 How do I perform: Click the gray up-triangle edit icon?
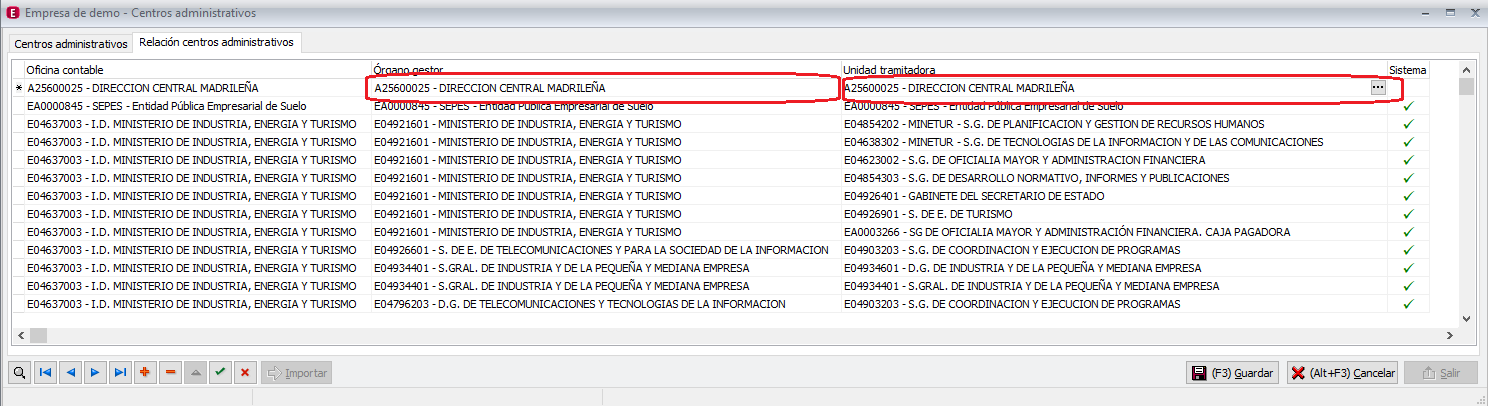195,372
